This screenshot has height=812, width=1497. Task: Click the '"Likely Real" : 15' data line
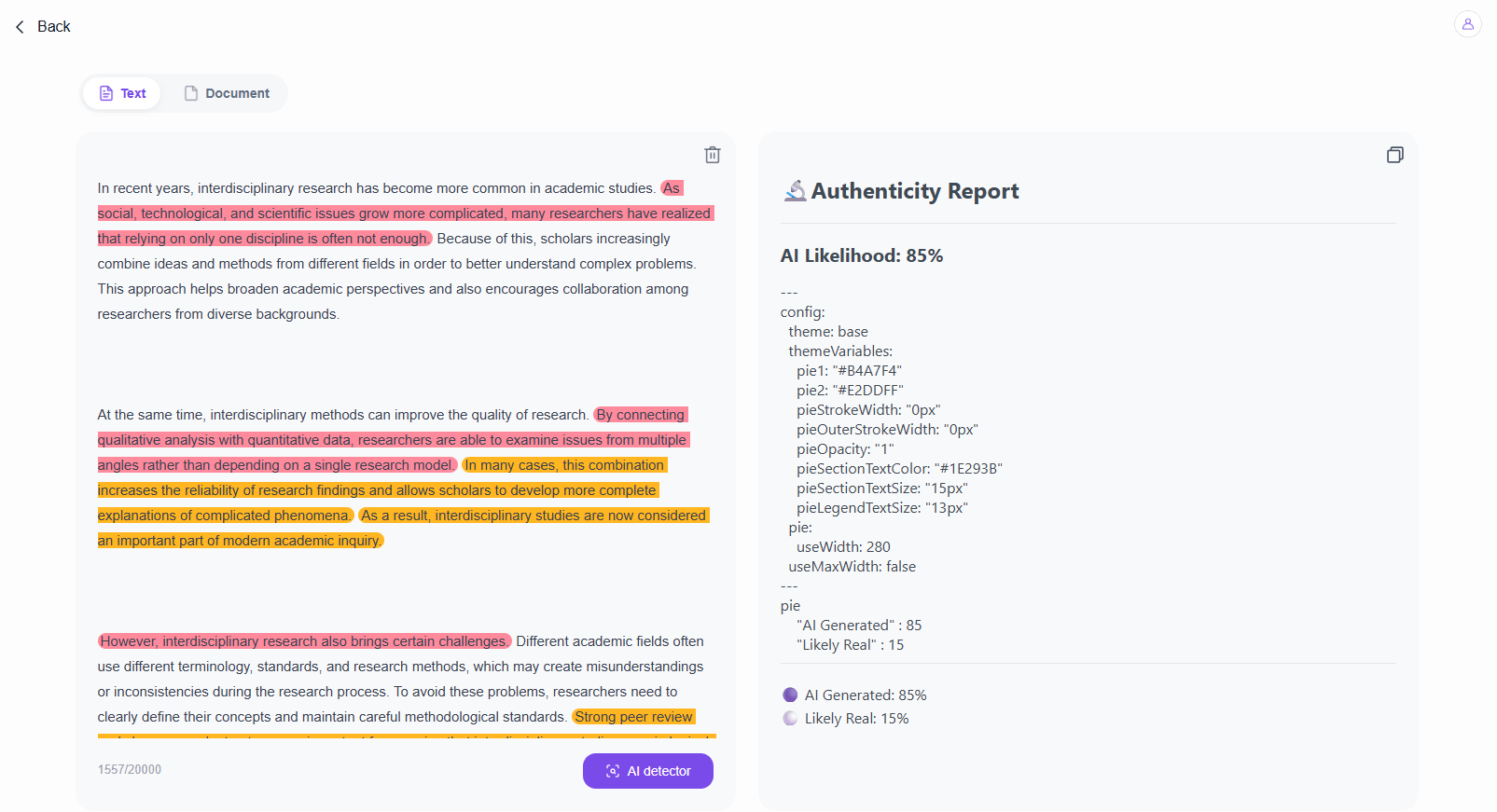click(850, 644)
